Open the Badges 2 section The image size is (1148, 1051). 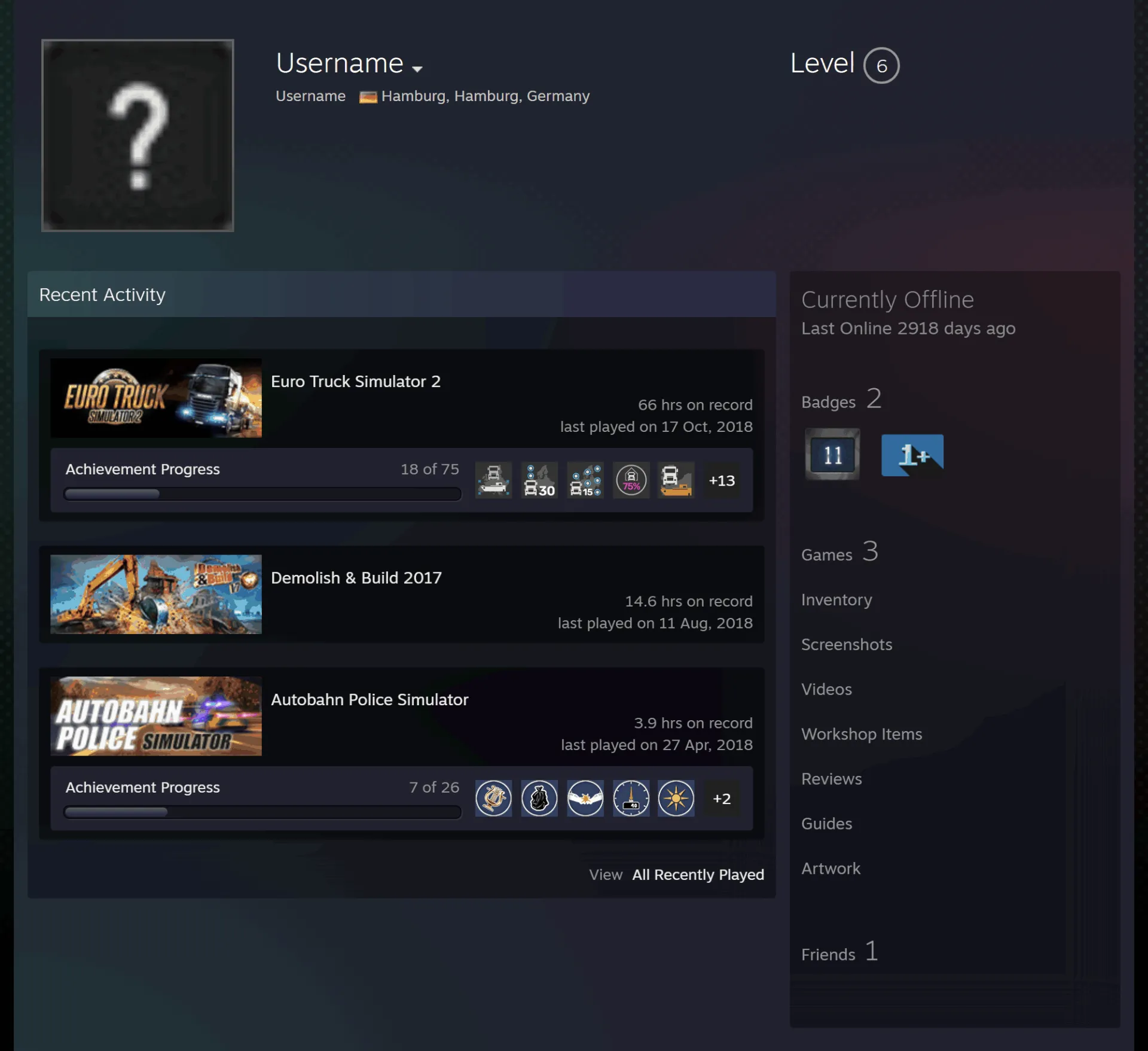click(x=841, y=400)
